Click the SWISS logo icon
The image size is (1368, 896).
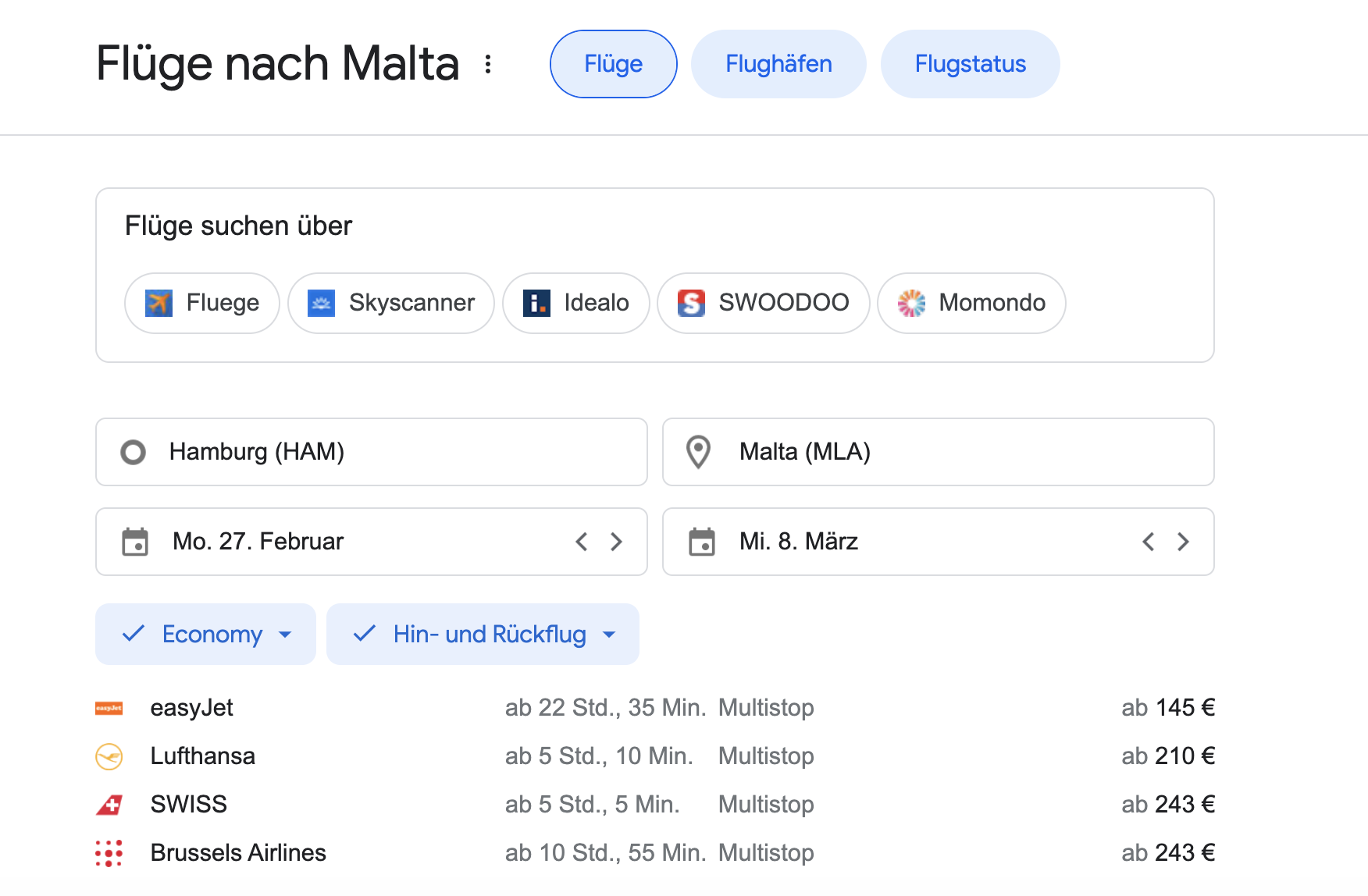[x=109, y=805]
